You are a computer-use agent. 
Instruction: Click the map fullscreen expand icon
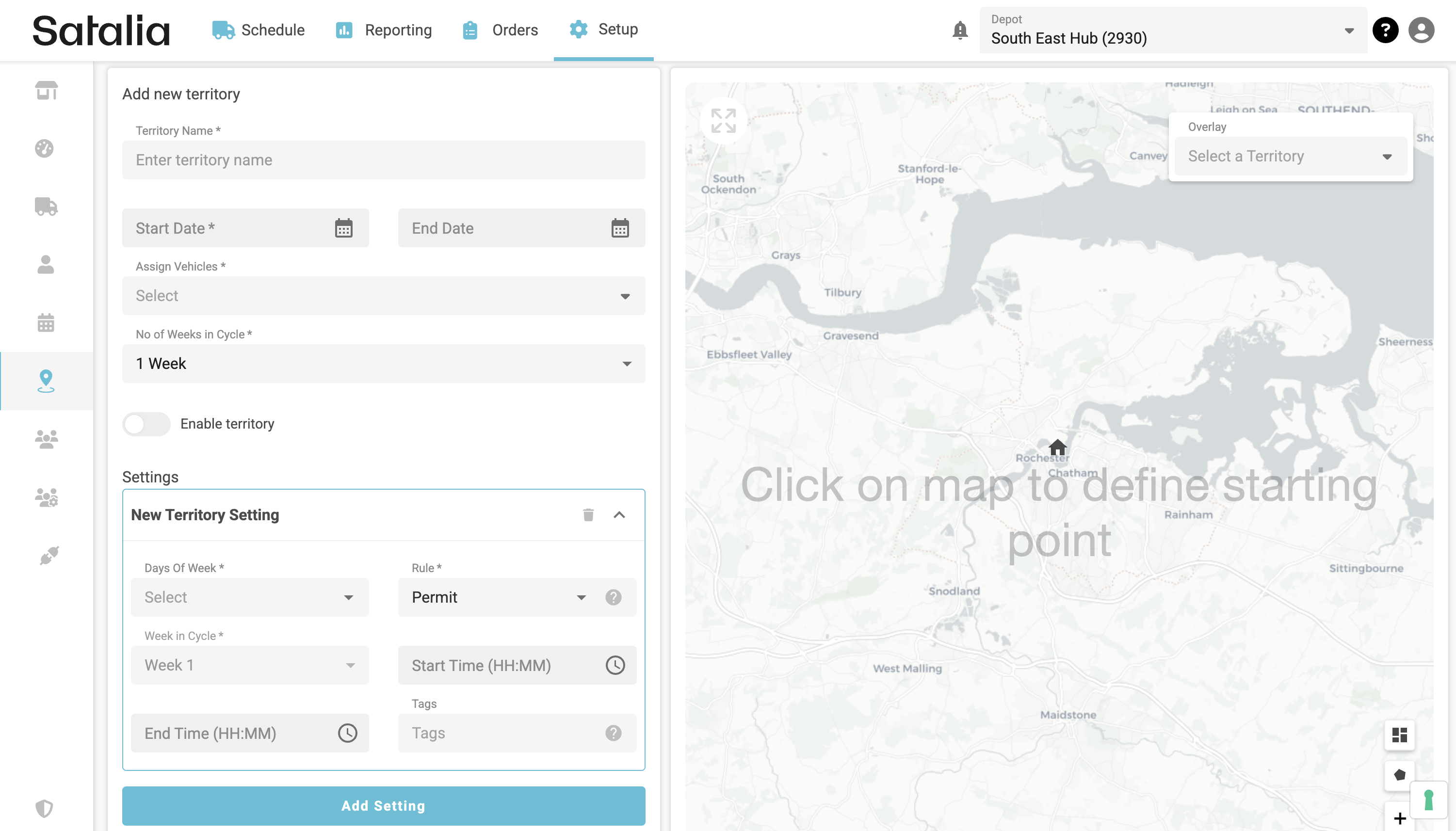(724, 120)
